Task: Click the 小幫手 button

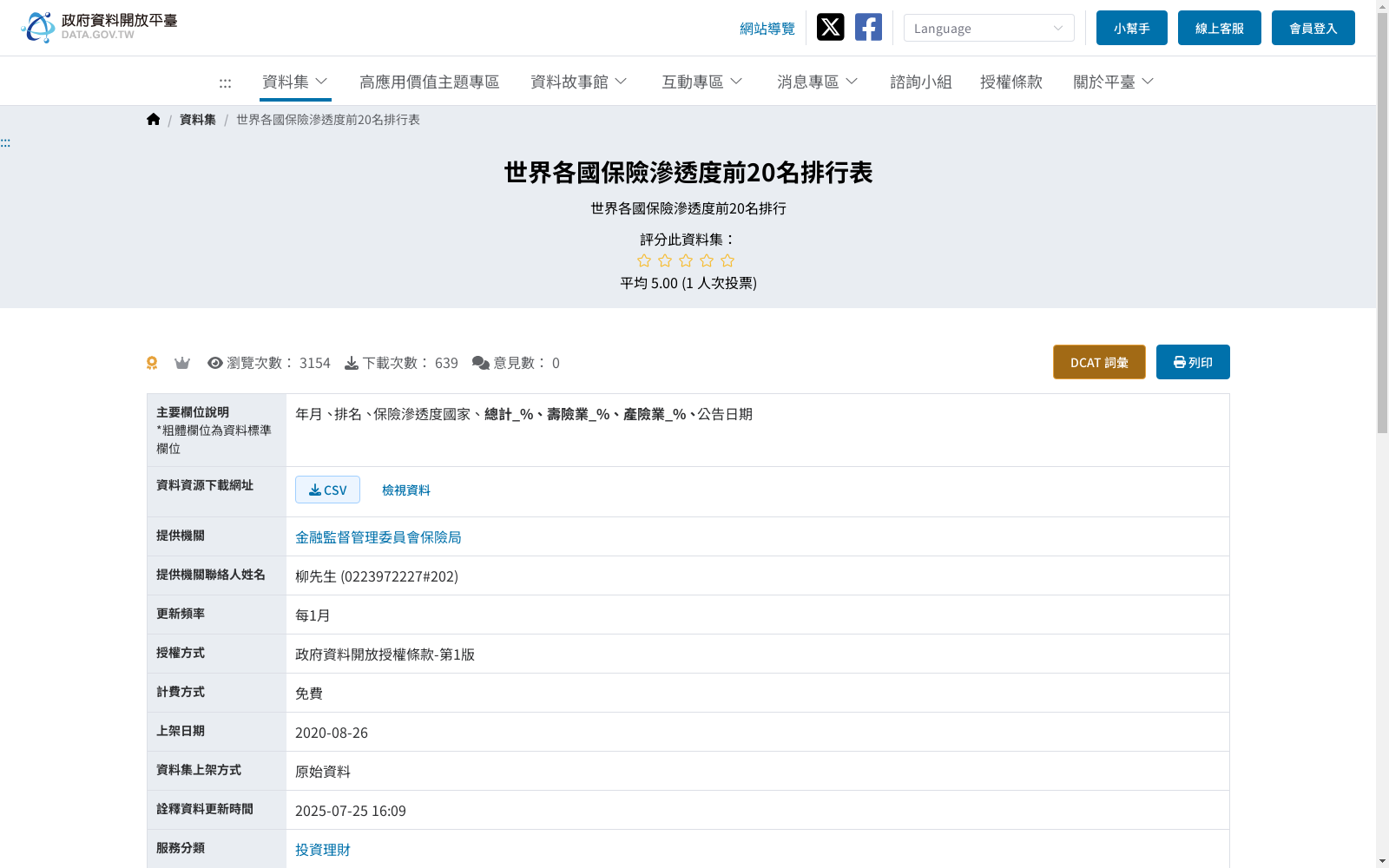Action: tap(1132, 28)
